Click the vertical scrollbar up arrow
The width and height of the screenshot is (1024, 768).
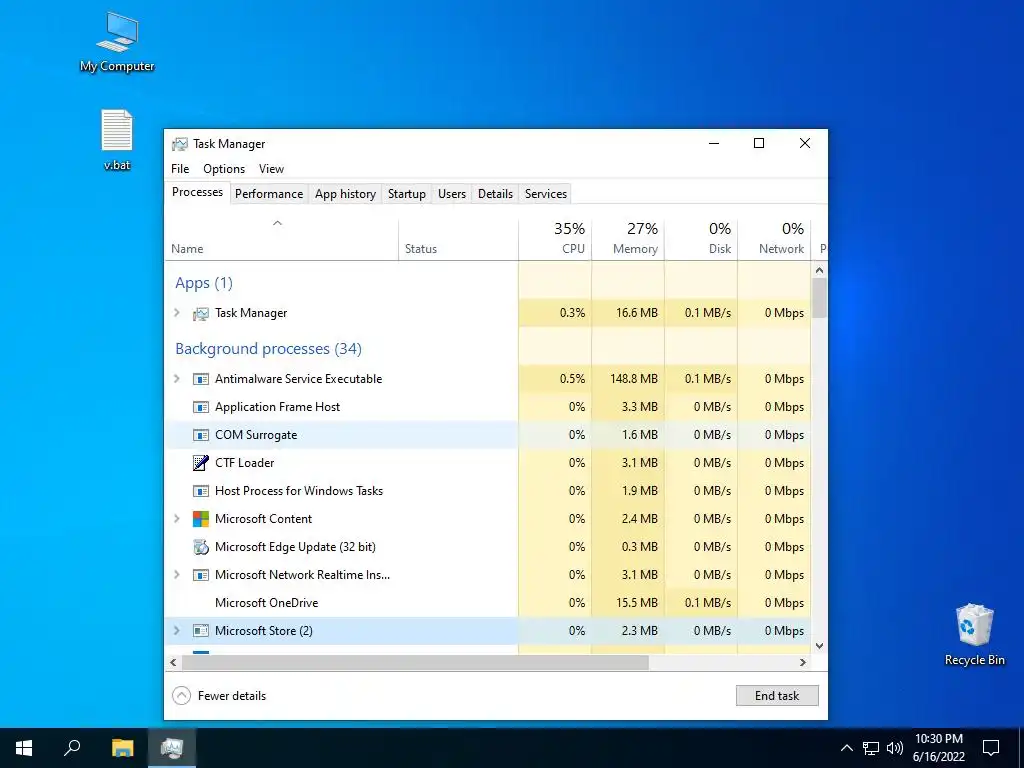pyautogui.click(x=820, y=270)
